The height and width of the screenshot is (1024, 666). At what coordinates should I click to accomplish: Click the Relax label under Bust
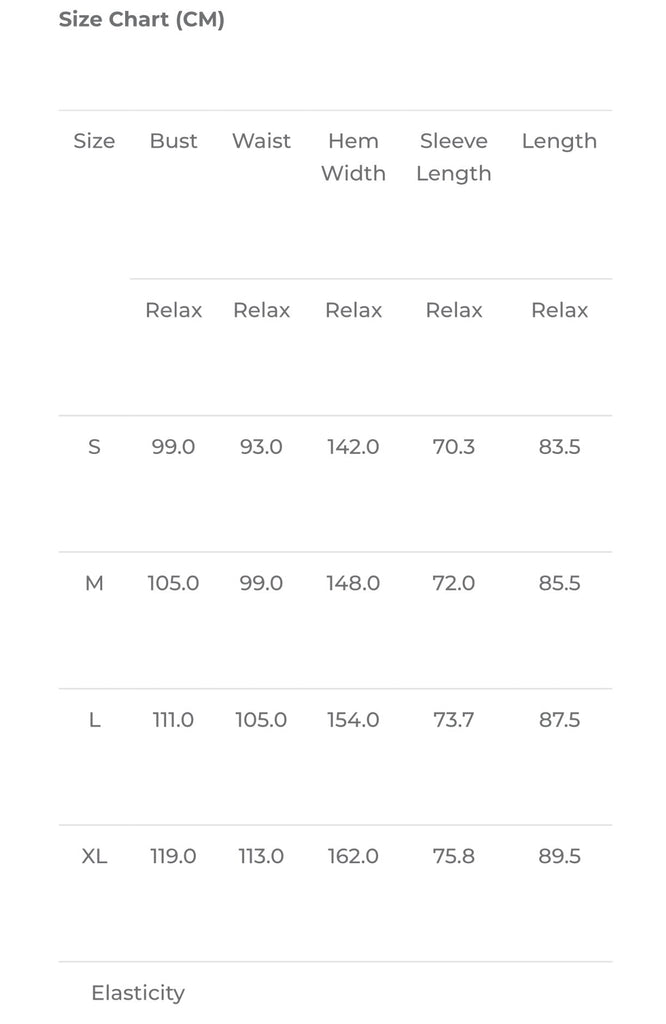174,310
